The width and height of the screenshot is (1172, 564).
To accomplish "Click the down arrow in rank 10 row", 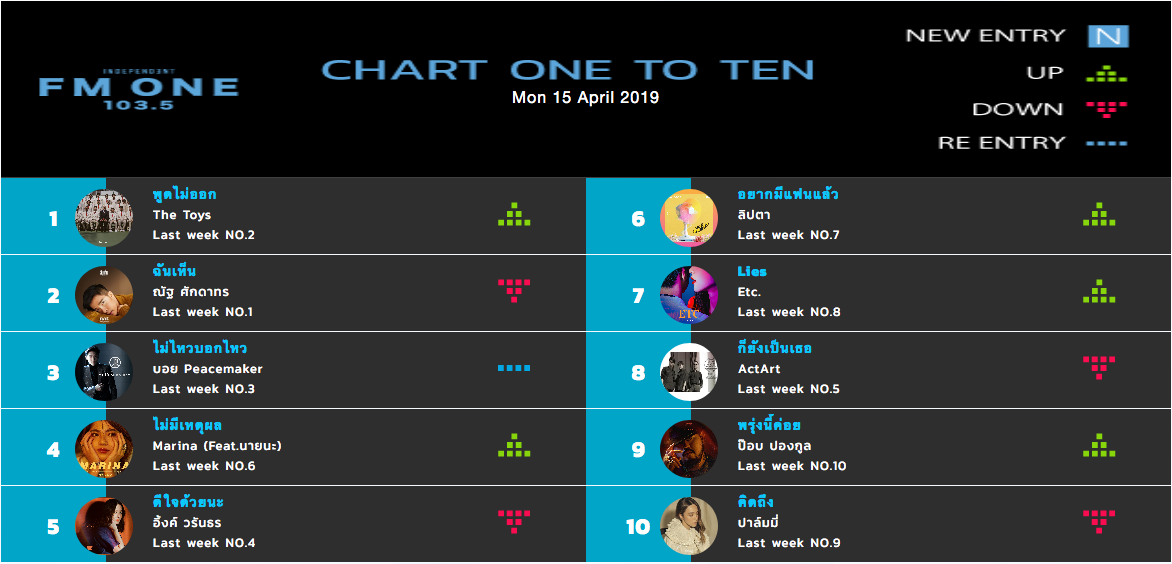I will (x=1099, y=522).
